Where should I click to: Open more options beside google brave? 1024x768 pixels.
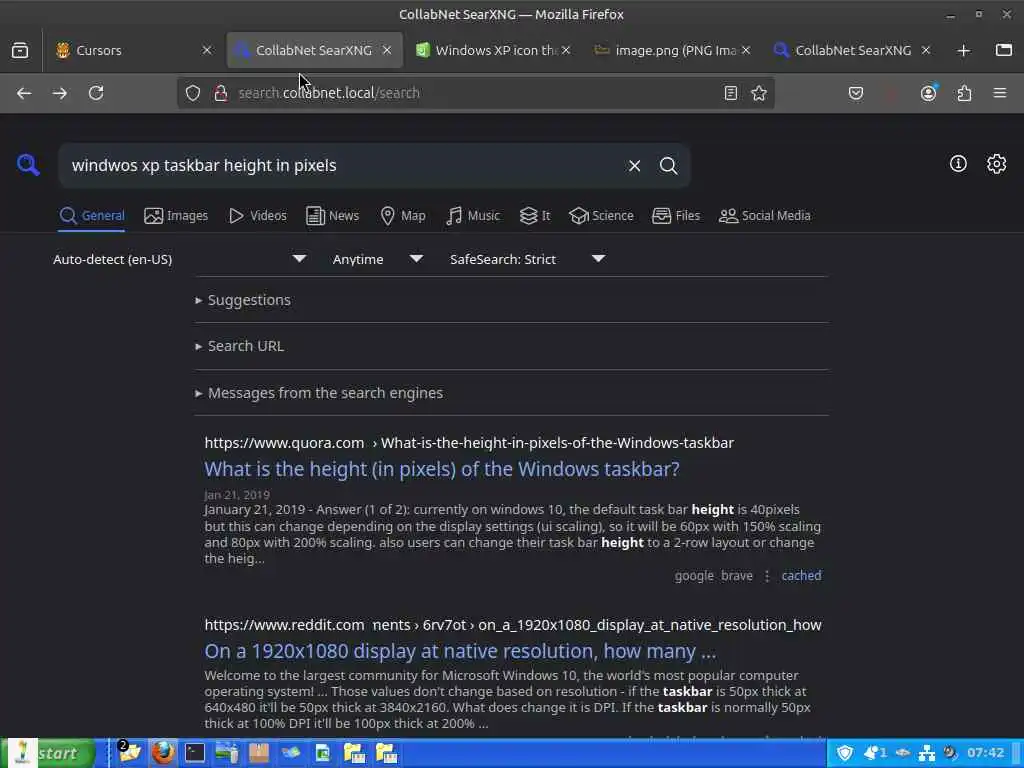pyautogui.click(x=767, y=576)
